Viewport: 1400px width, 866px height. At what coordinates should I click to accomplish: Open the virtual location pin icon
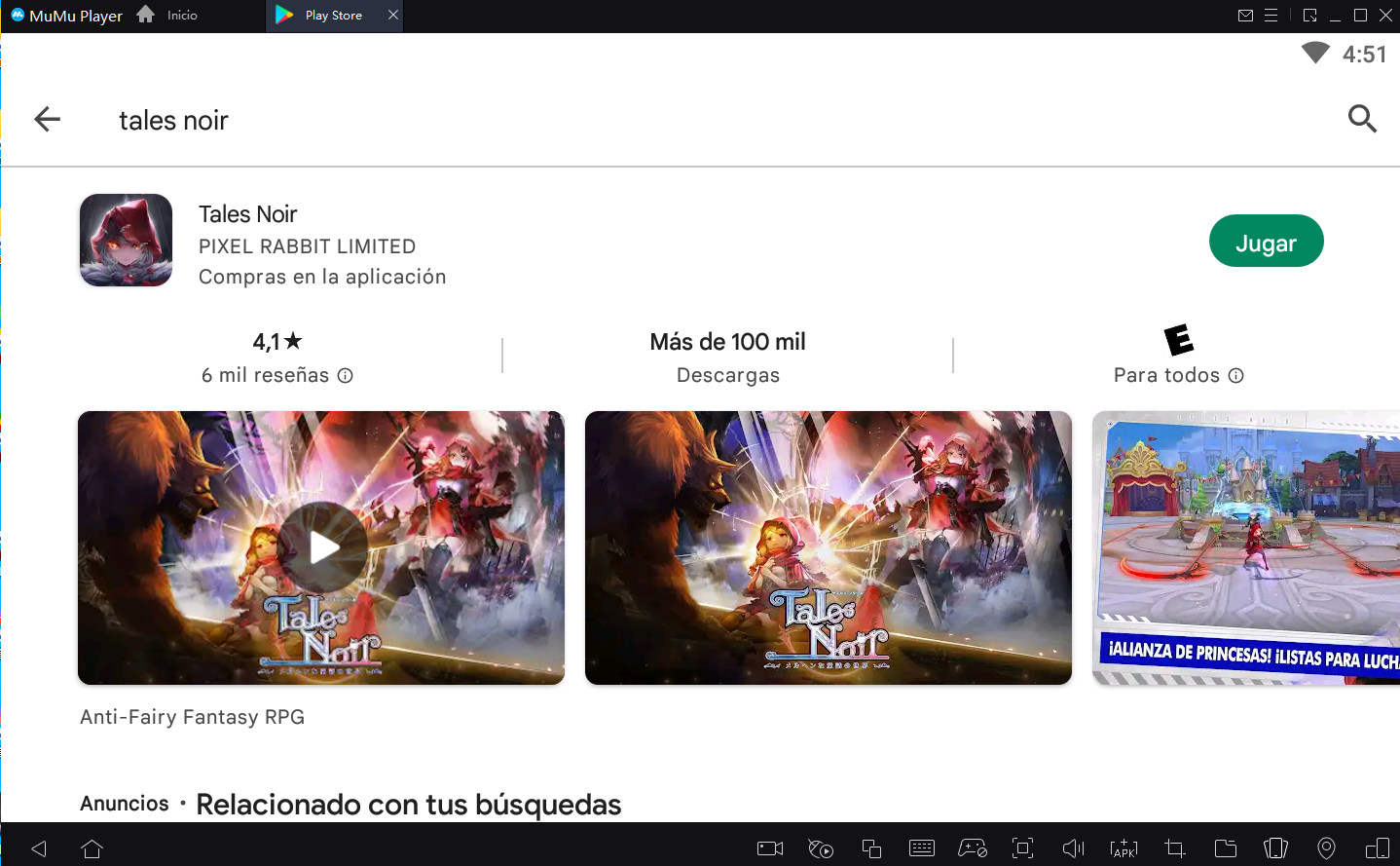point(1326,848)
